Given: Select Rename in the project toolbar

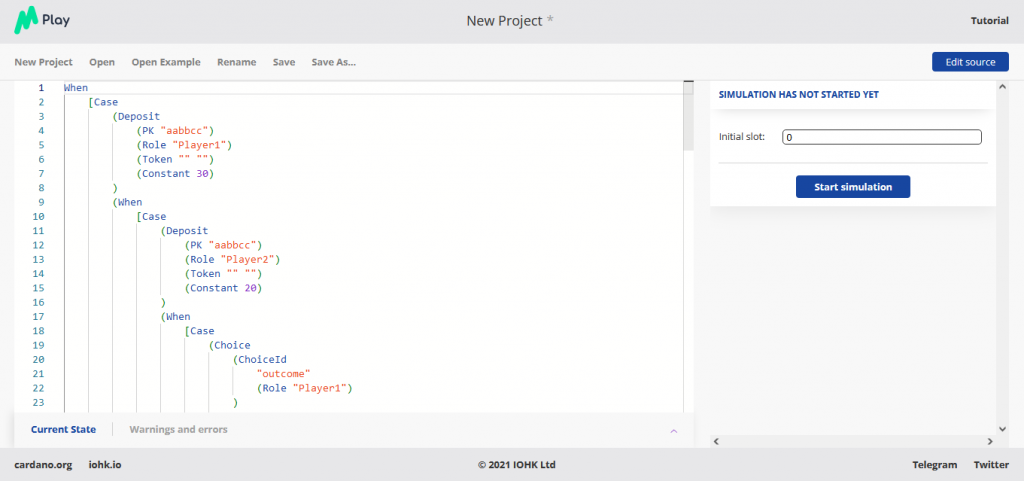Looking at the screenshot, I should click(x=236, y=62).
